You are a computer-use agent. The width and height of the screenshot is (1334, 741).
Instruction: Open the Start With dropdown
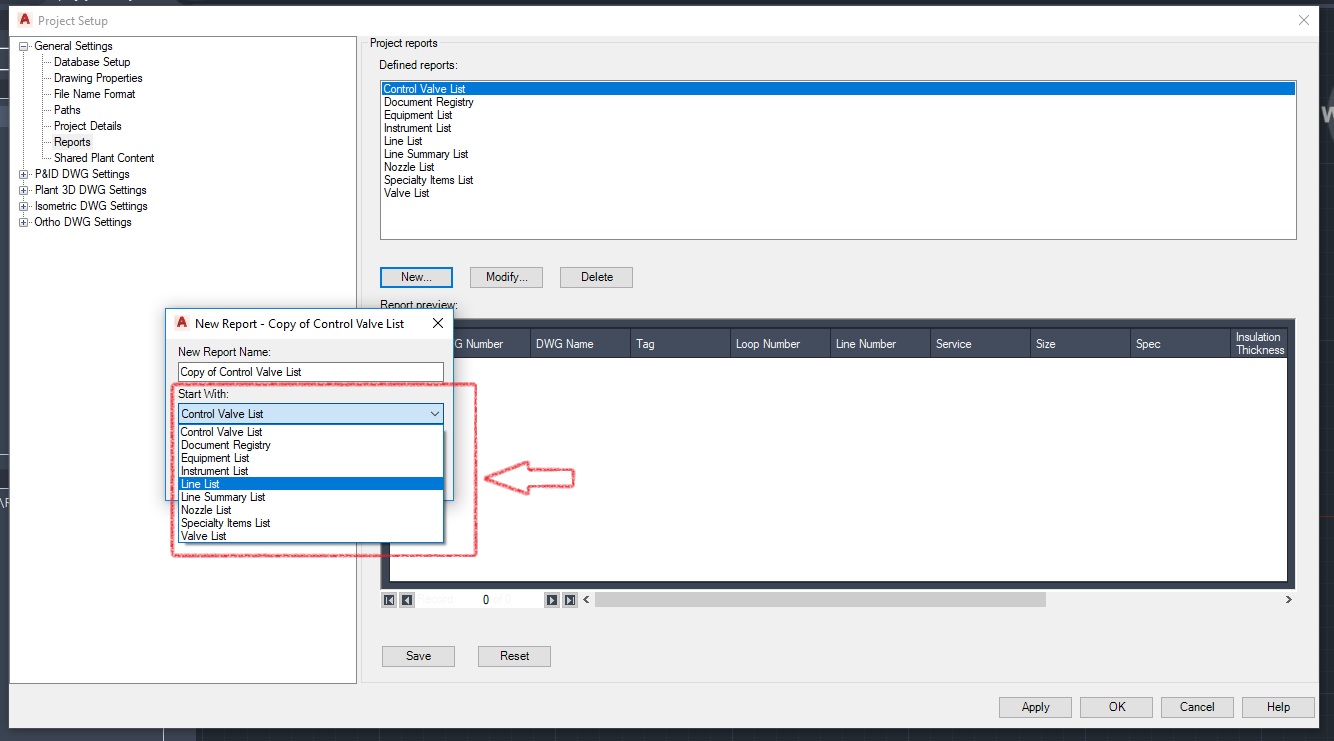(x=434, y=413)
